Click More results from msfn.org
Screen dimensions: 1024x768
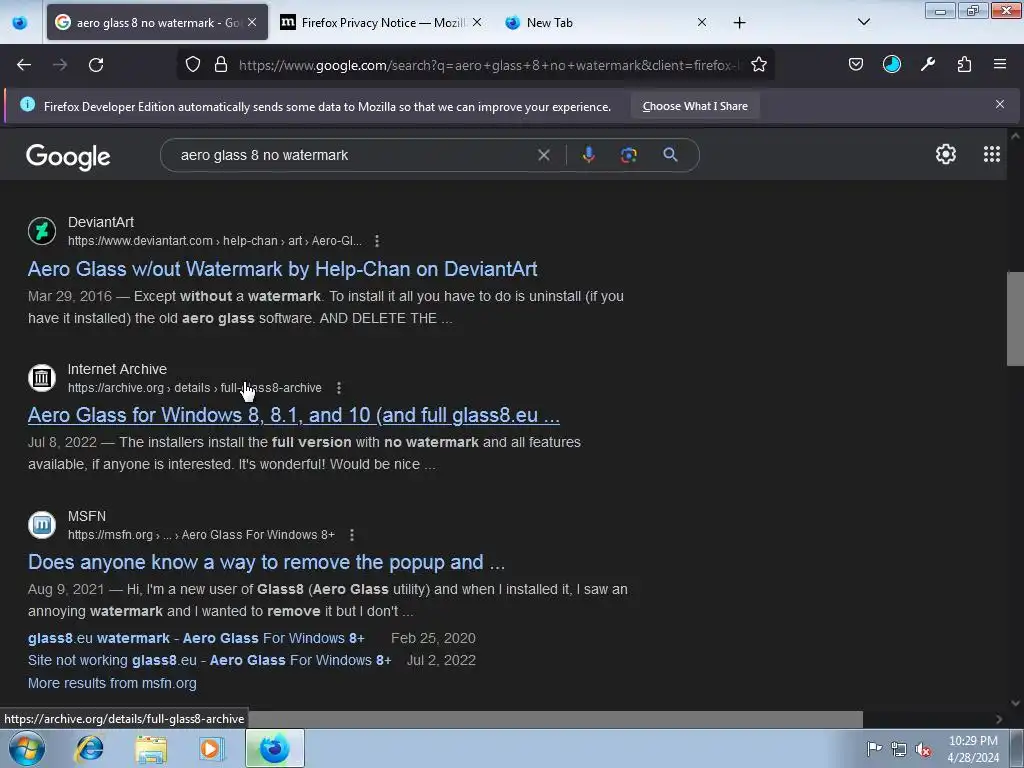[112, 683]
